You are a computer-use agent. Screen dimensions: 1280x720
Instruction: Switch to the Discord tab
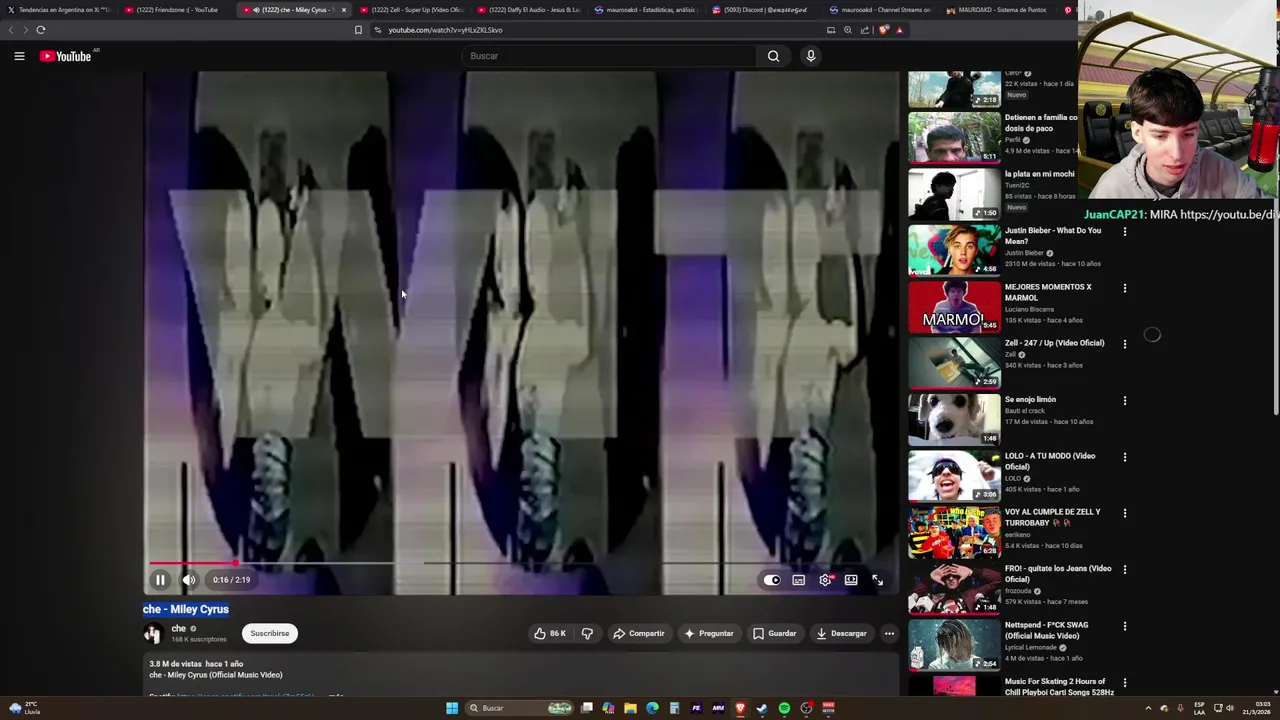764,10
